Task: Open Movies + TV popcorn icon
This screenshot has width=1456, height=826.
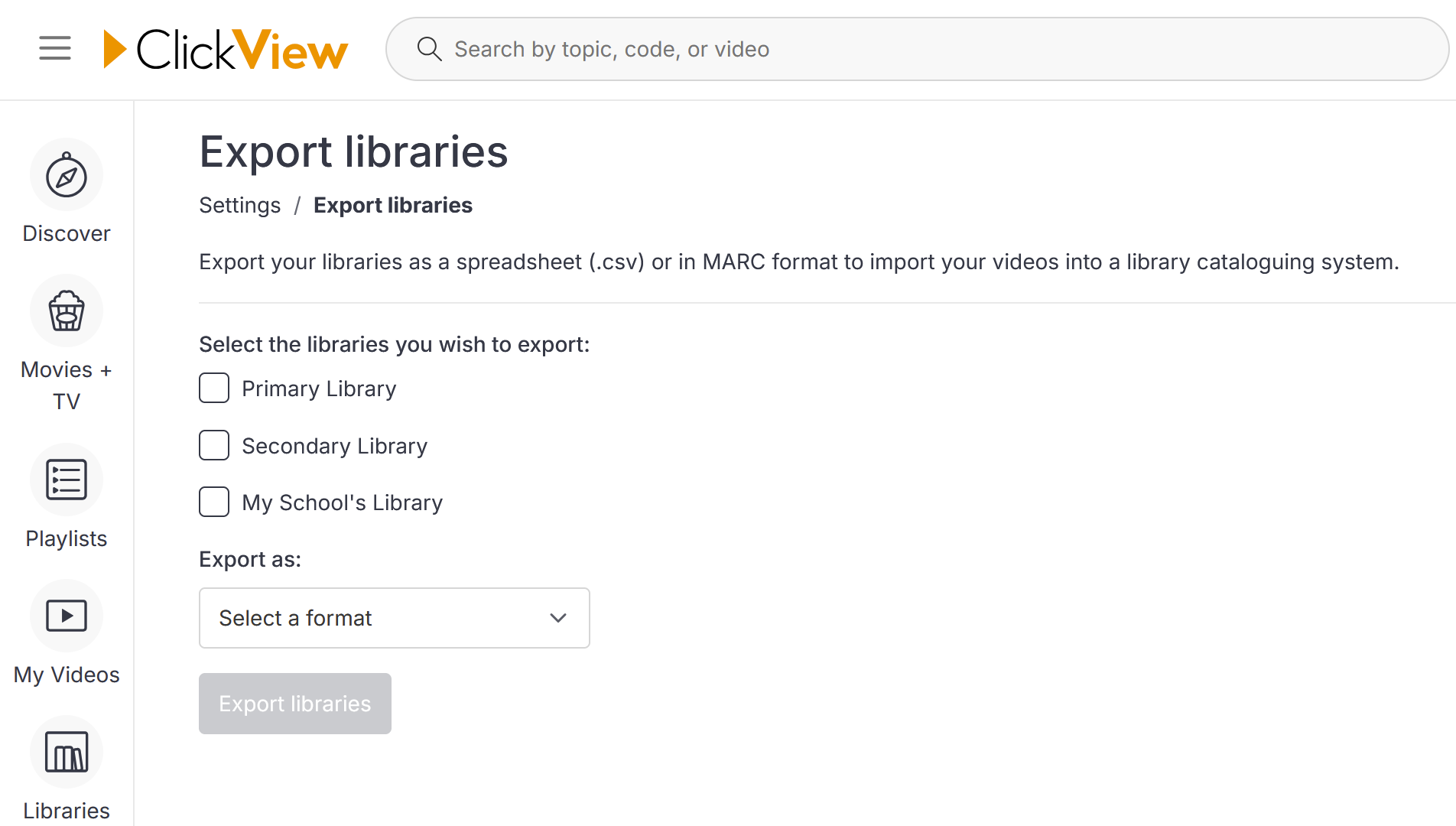Action: [x=67, y=311]
